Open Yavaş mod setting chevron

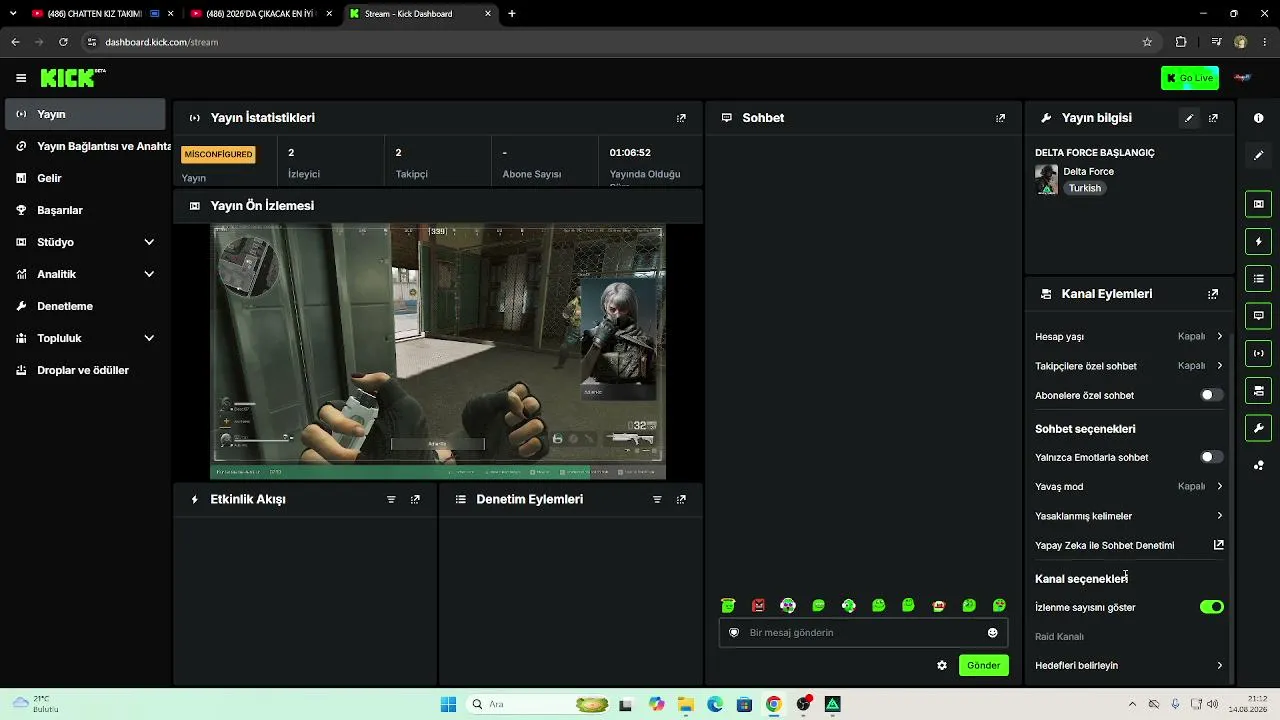pos(1219,486)
